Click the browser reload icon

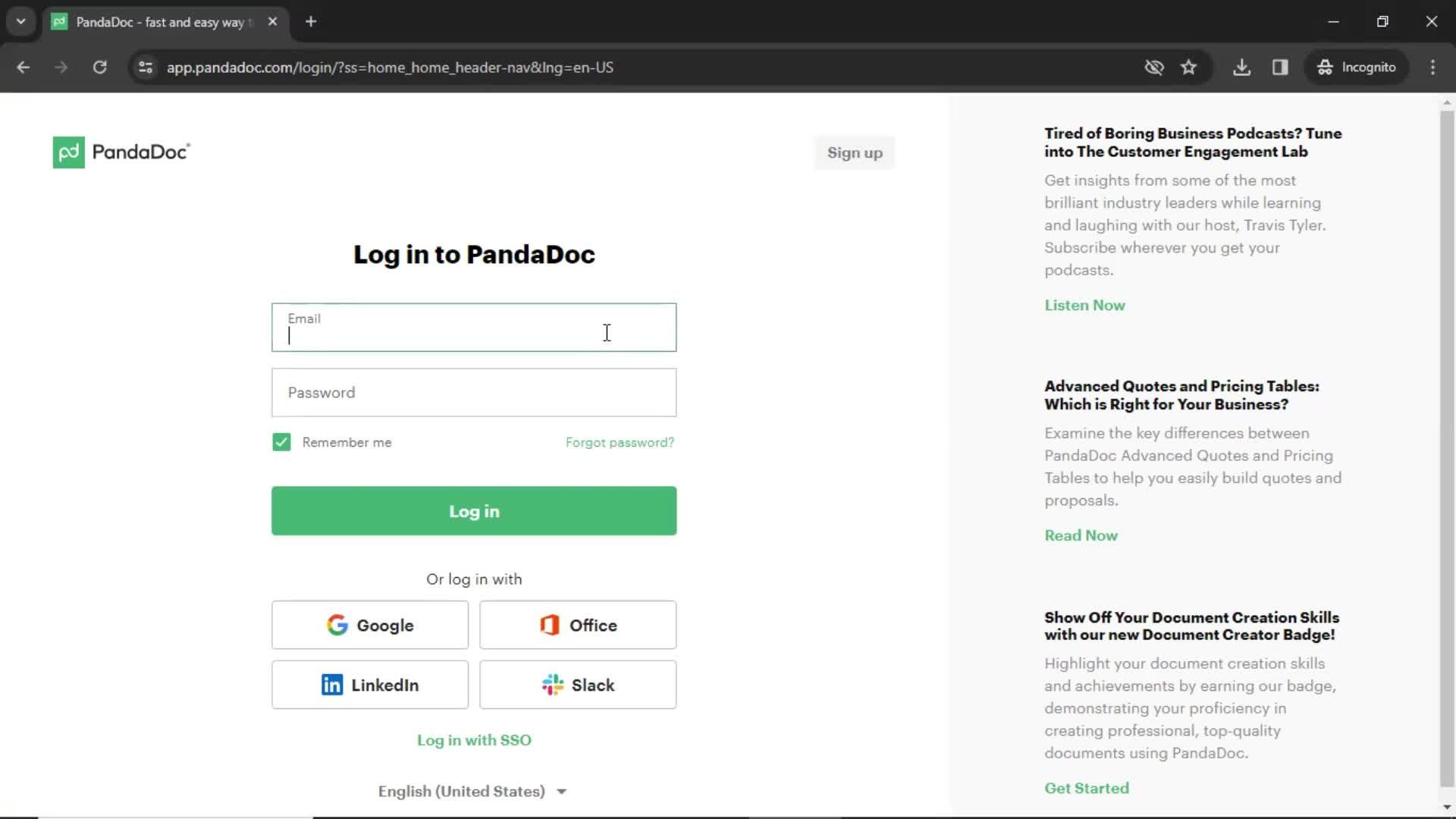(x=99, y=67)
